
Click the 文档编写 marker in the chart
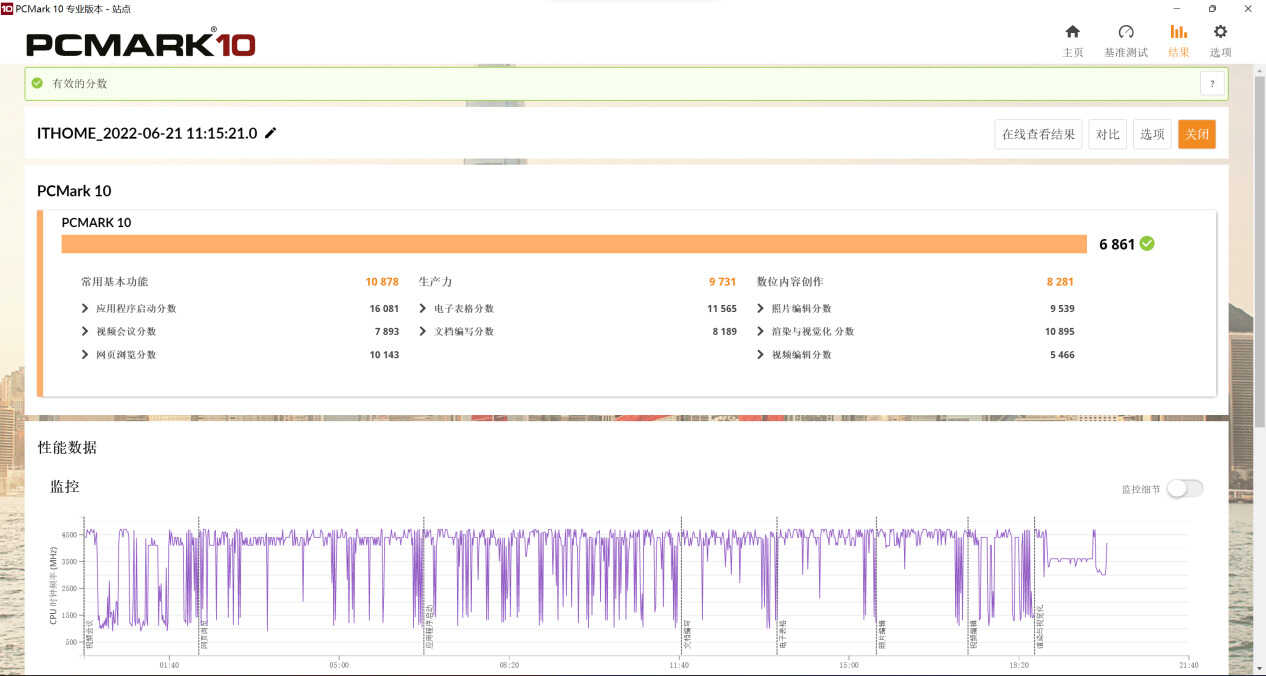click(687, 635)
